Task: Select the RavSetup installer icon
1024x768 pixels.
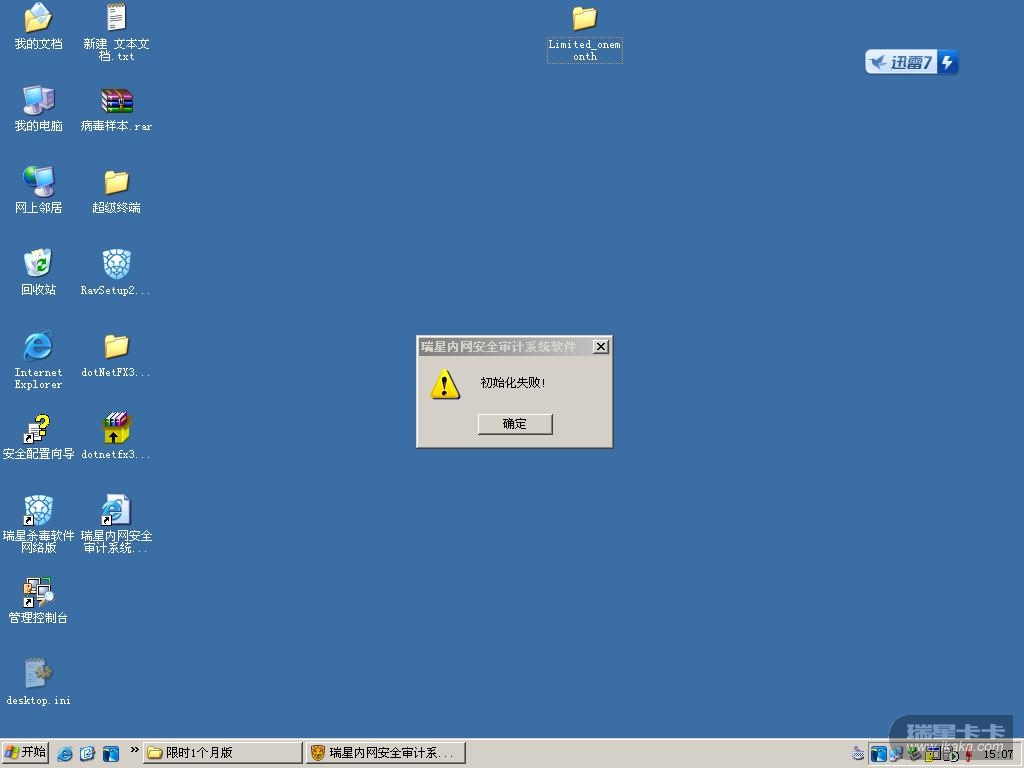Action: [x=117, y=265]
